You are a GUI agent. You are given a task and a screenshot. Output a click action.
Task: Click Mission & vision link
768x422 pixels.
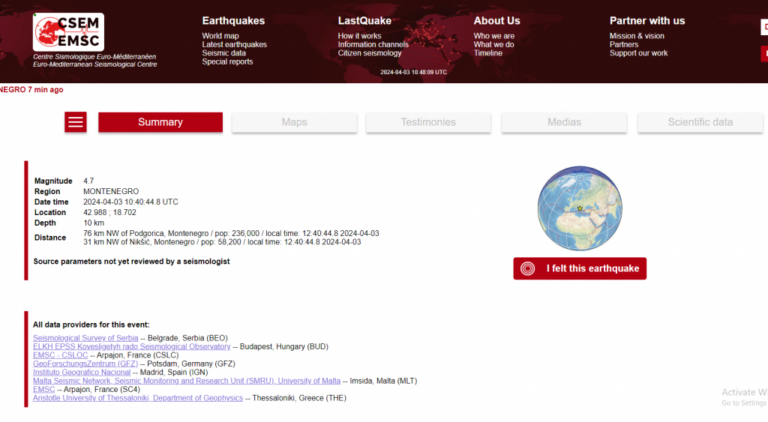tap(636, 36)
